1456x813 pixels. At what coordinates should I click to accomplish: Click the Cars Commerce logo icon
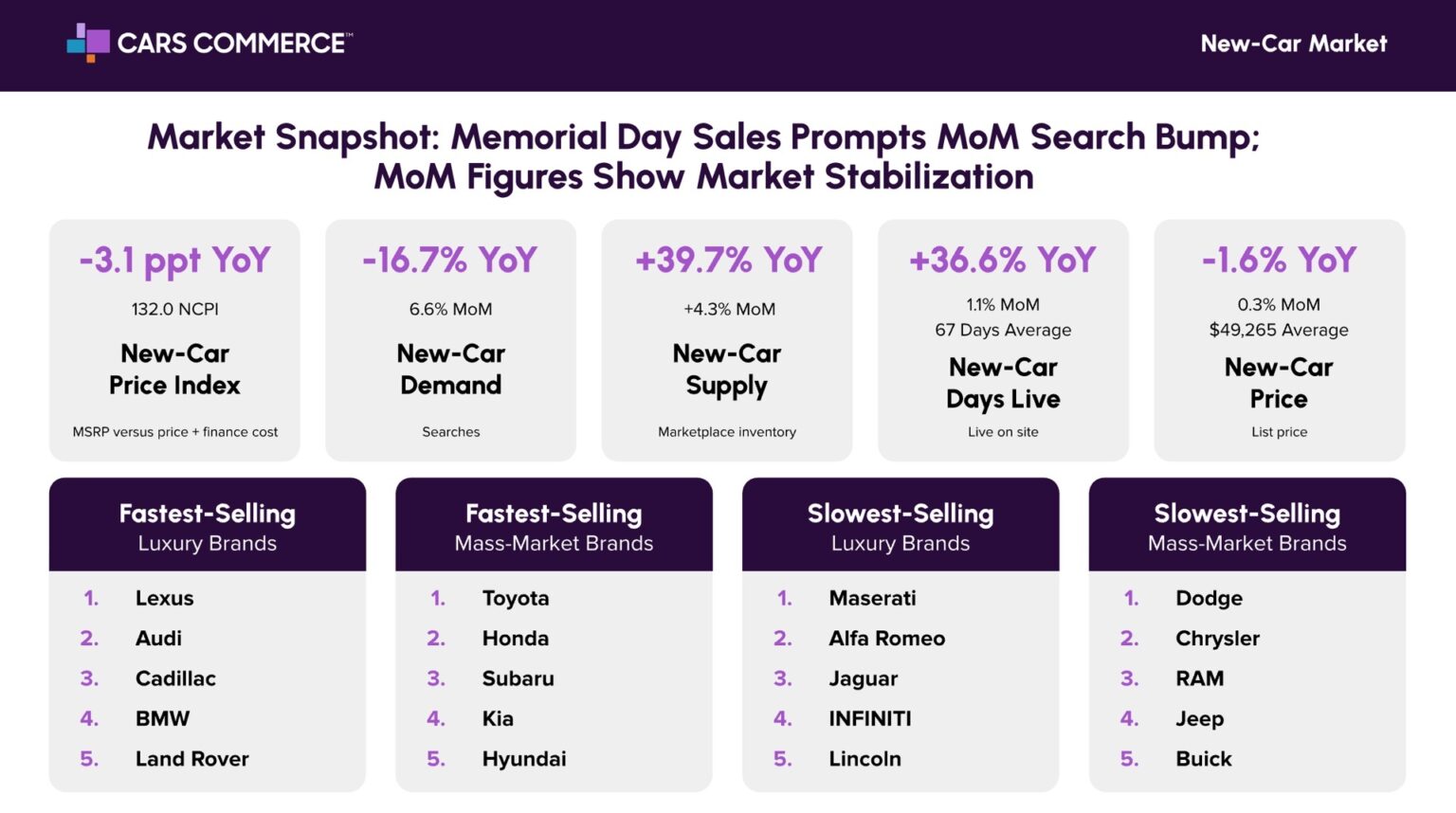[88, 43]
